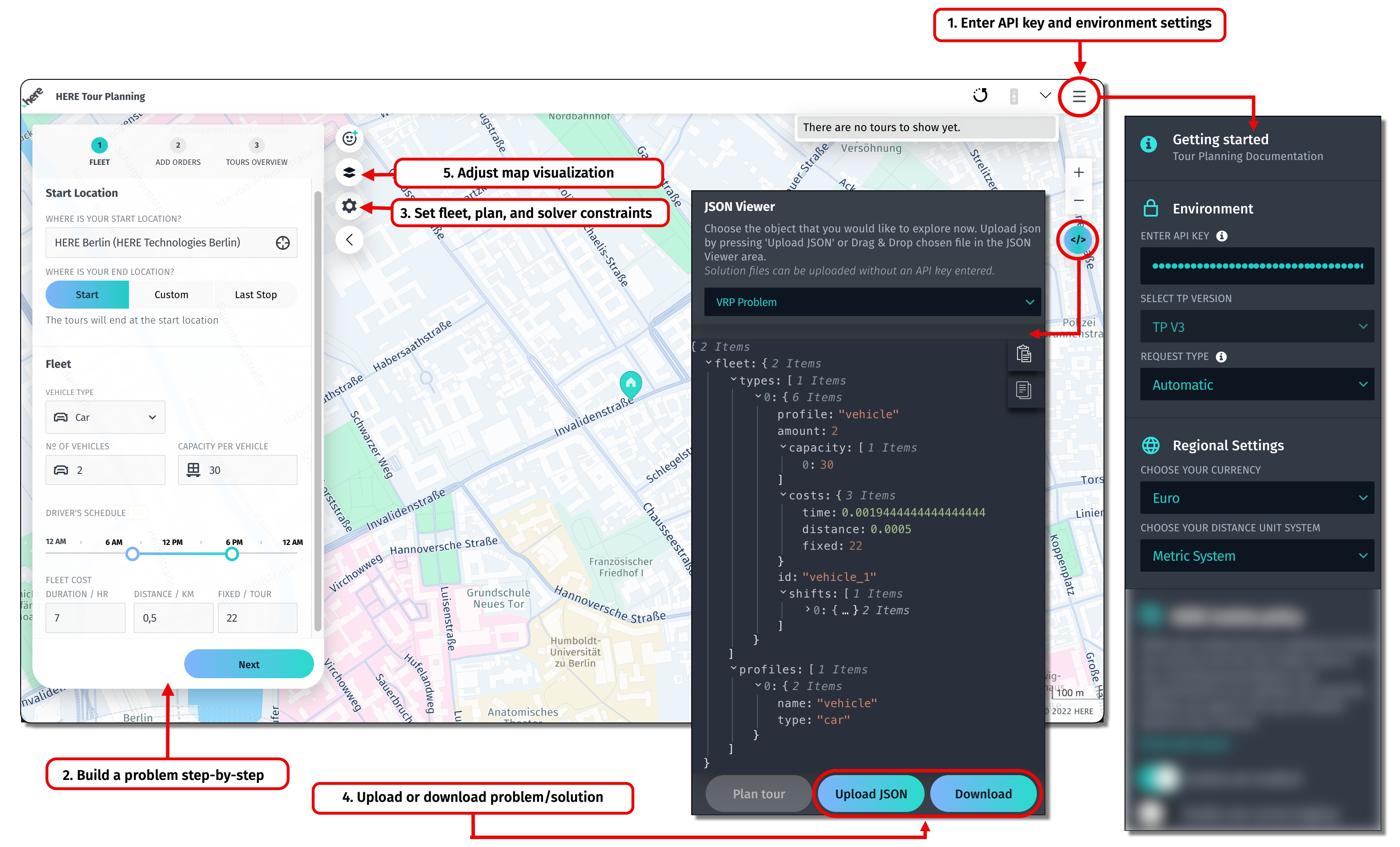This screenshot has height=847, width=1400.
Task: Click the API key input field
Action: (x=1257, y=266)
